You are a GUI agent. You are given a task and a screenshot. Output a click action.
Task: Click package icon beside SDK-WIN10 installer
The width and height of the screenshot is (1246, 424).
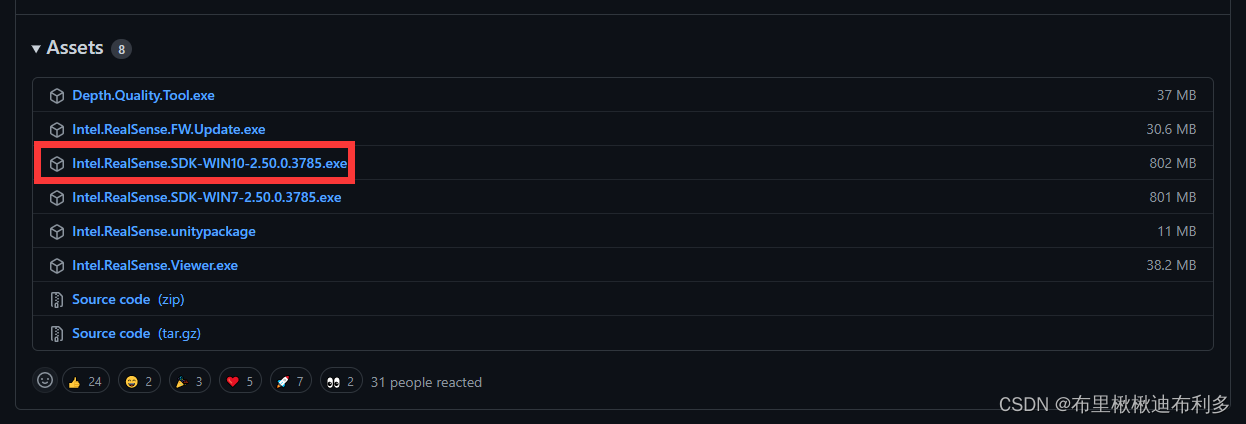click(x=56, y=163)
